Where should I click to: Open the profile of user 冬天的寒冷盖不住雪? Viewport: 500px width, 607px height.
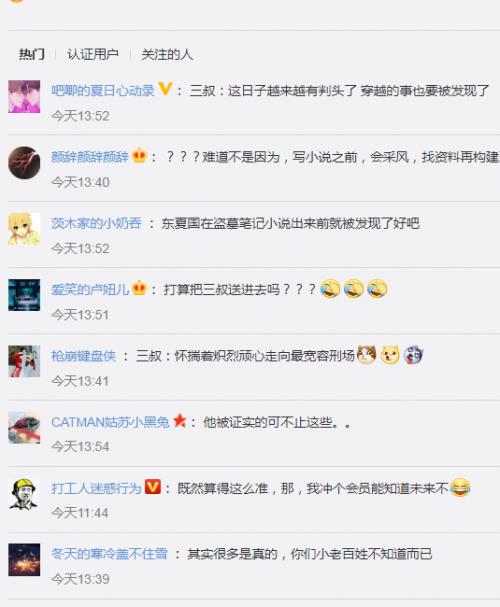pyautogui.click(x=110, y=554)
